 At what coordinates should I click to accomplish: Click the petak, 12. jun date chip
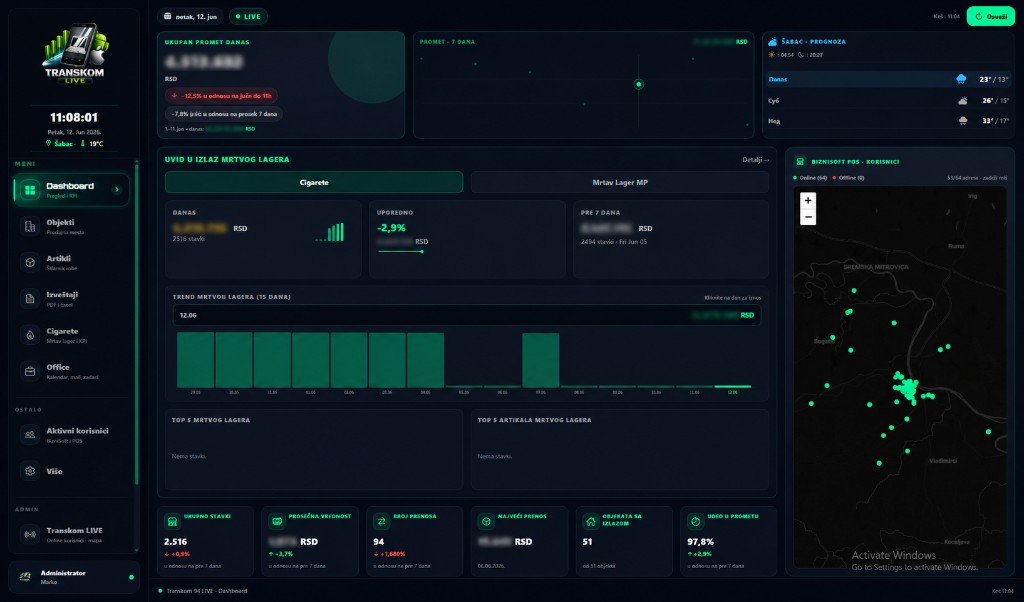click(x=190, y=16)
